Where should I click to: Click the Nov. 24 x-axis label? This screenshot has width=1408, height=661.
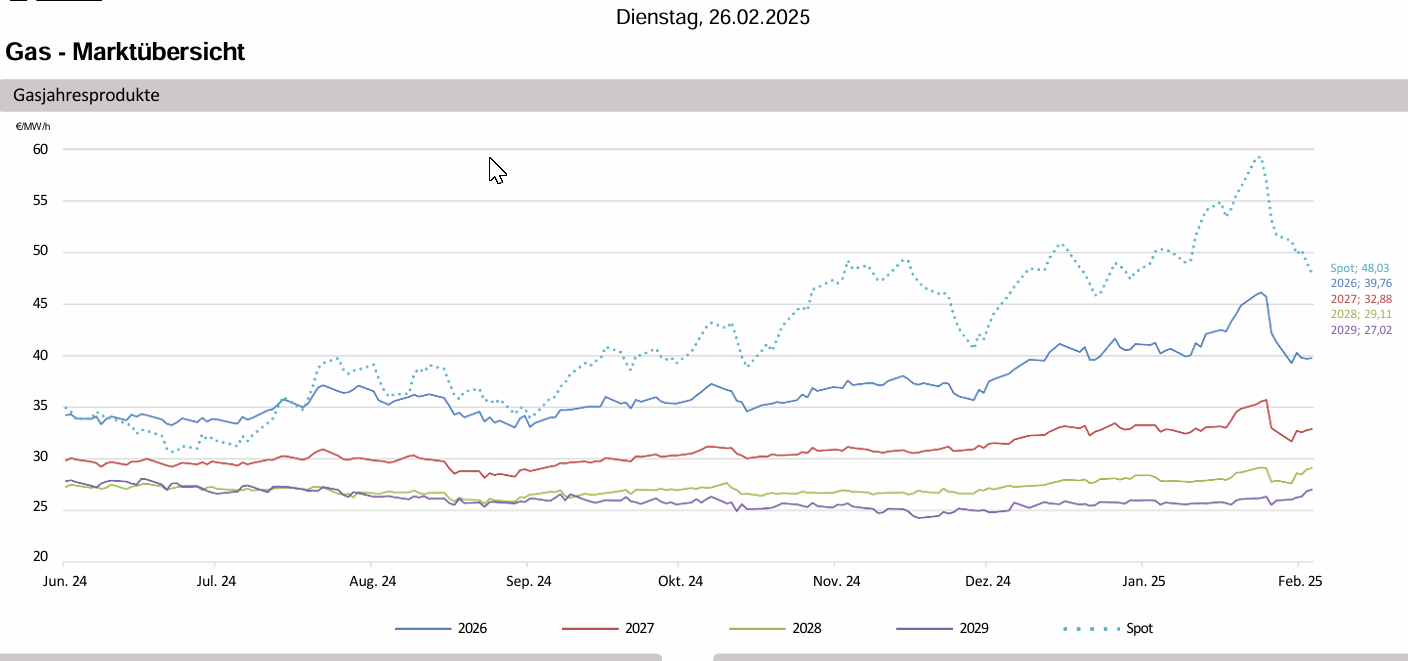coord(837,581)
